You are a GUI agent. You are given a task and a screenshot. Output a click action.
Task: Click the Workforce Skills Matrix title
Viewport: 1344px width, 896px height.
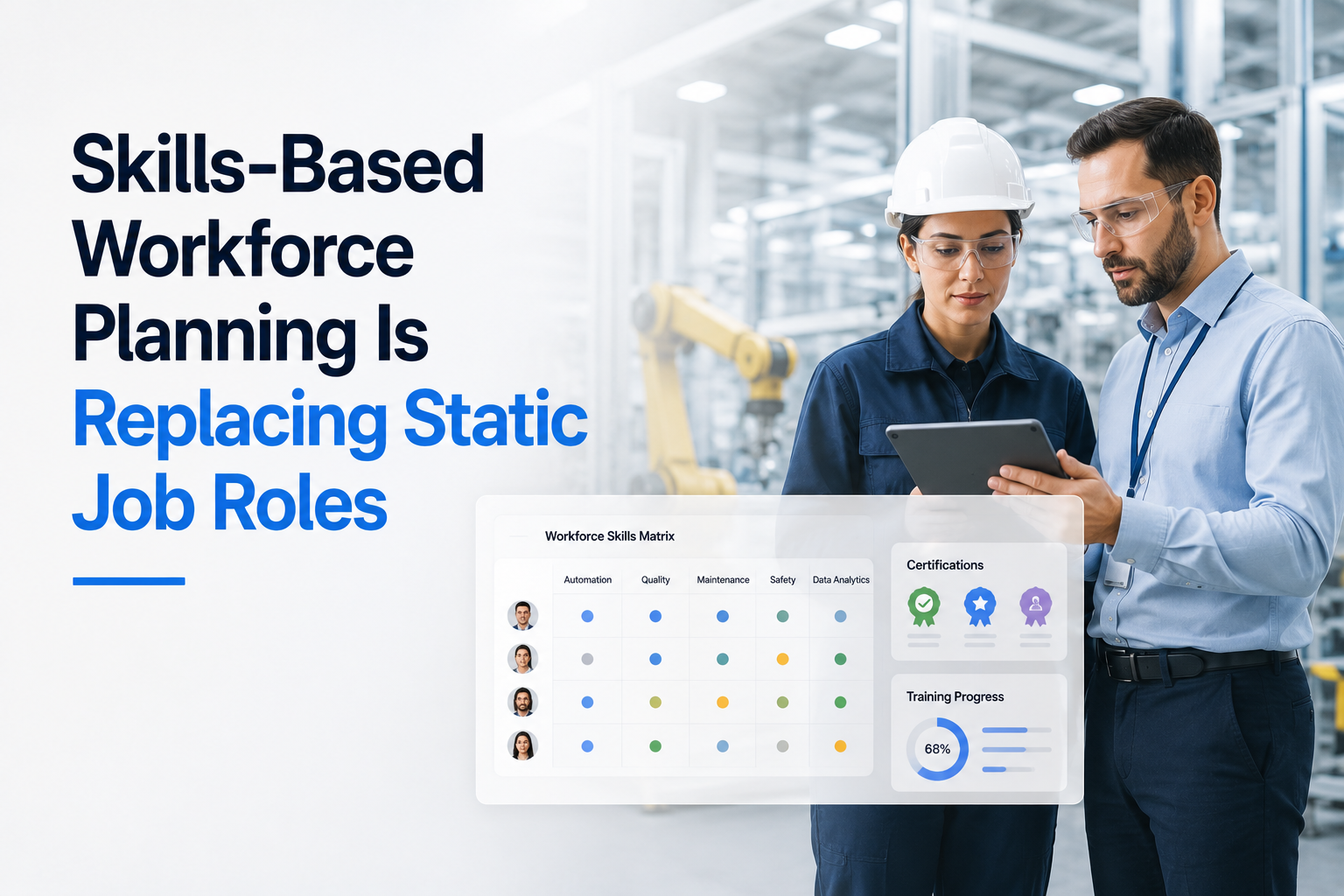click(x=610, y=535)
